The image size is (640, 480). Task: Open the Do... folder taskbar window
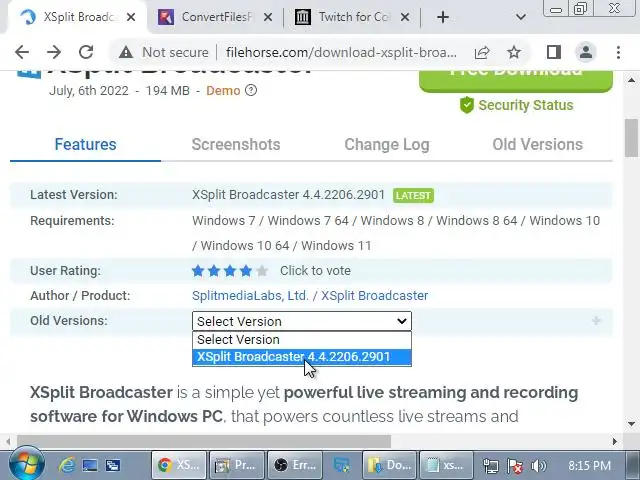pos(389,464)
